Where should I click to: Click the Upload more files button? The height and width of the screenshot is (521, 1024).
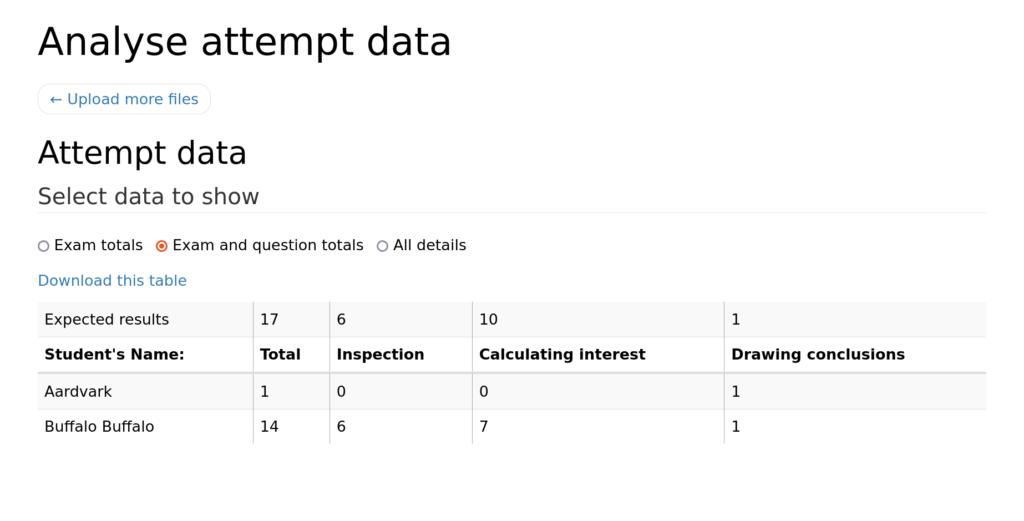click(x=124, y=99)
